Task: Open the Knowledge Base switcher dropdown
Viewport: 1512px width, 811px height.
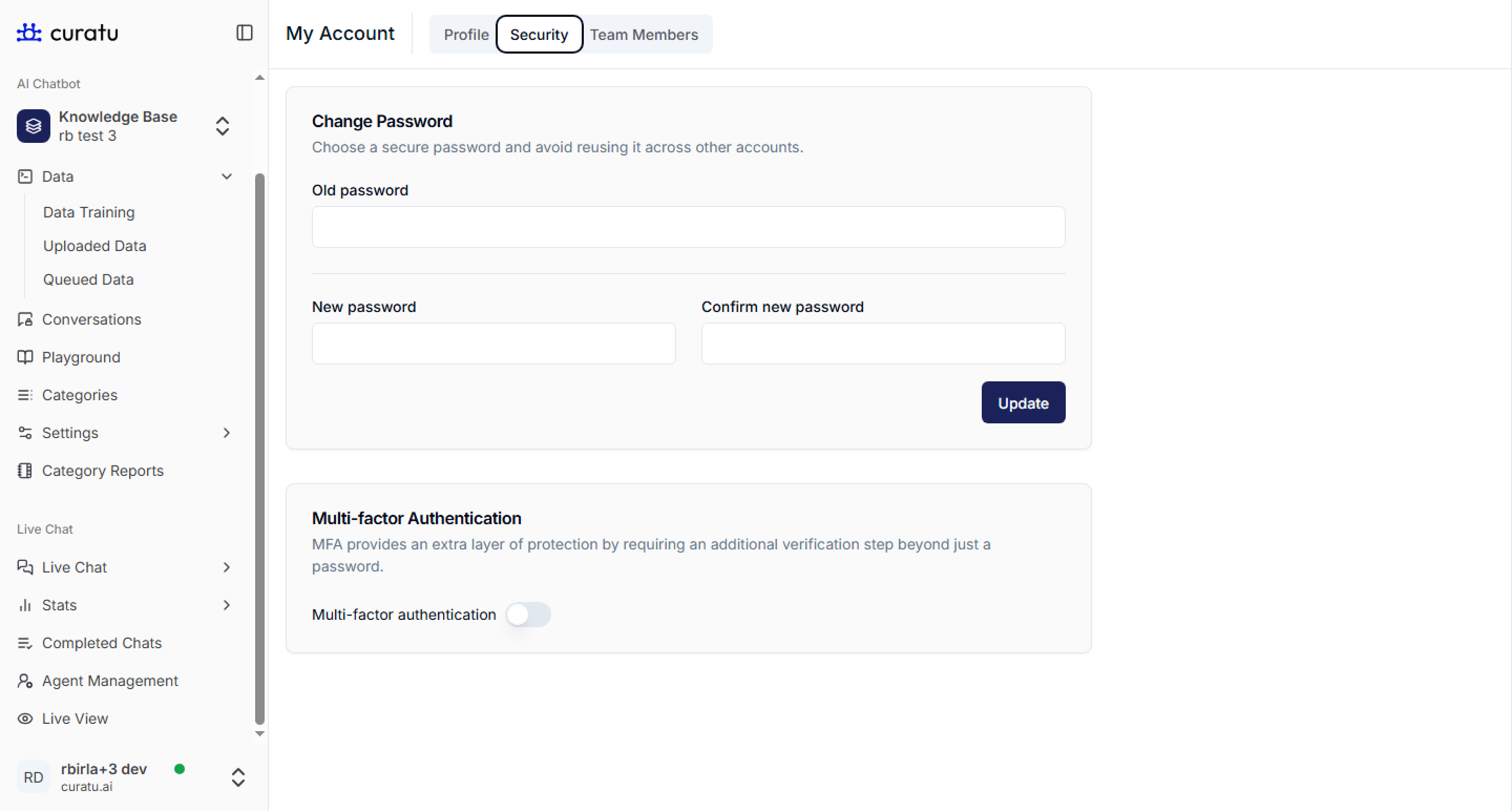Action: [x=222, y=126]
